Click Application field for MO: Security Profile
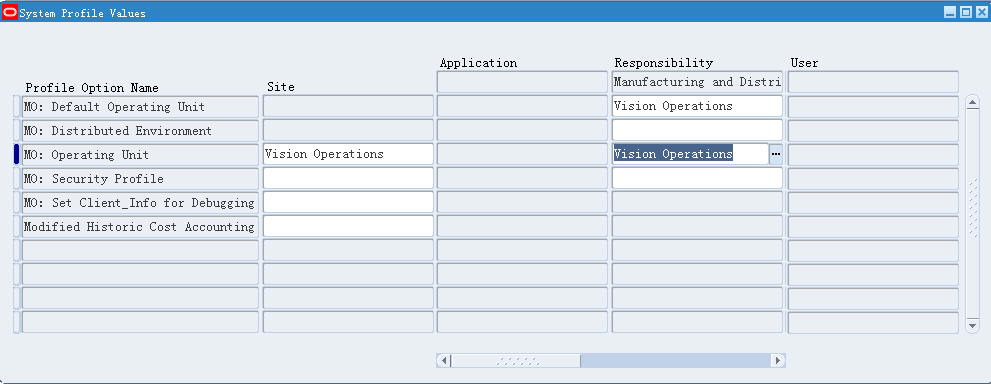991x384 pixels. coord(522,179)
